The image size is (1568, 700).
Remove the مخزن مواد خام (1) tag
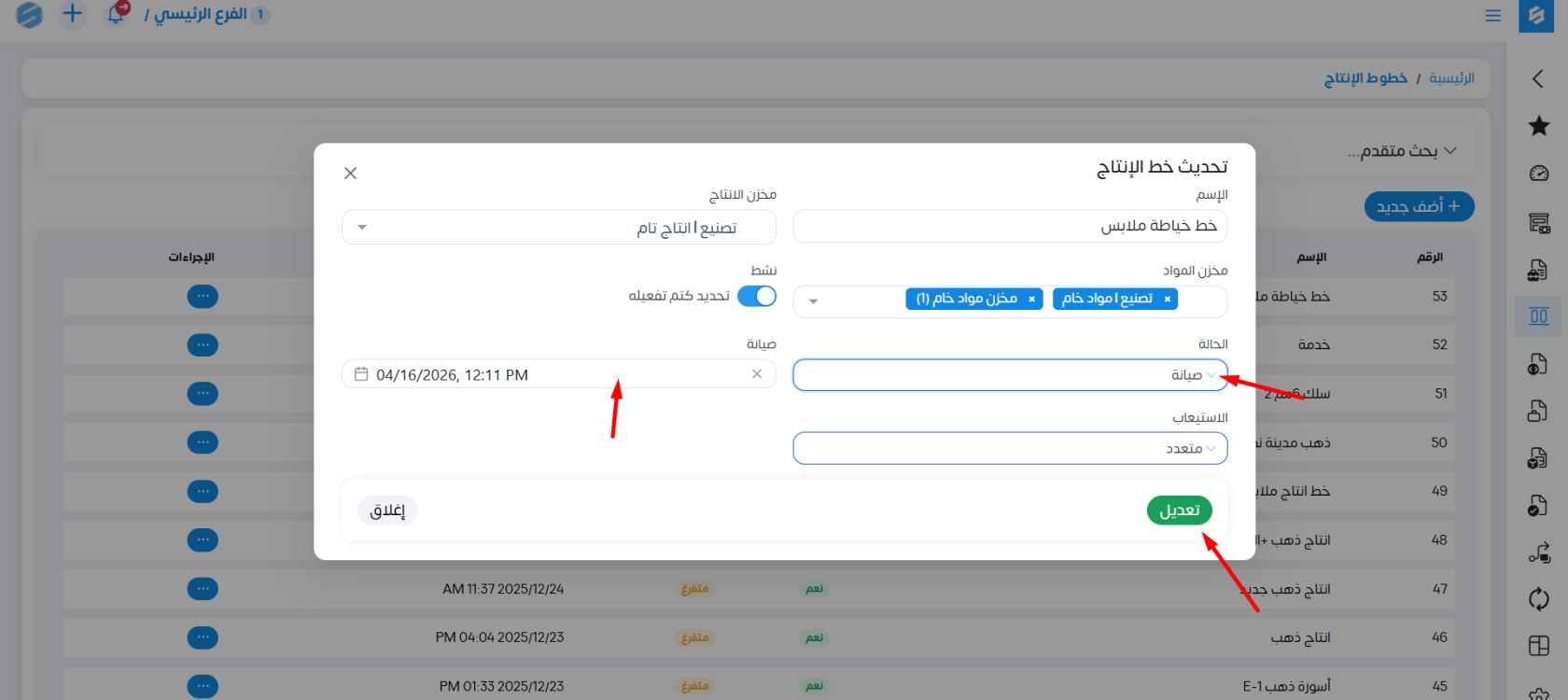(1031, 299)
